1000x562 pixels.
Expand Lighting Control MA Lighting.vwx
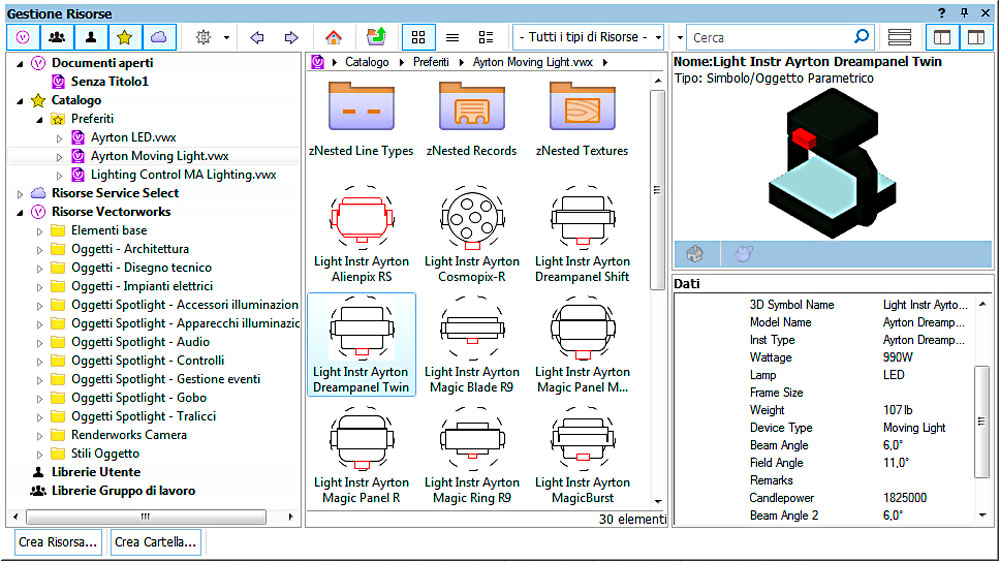[x=59, y=175]
